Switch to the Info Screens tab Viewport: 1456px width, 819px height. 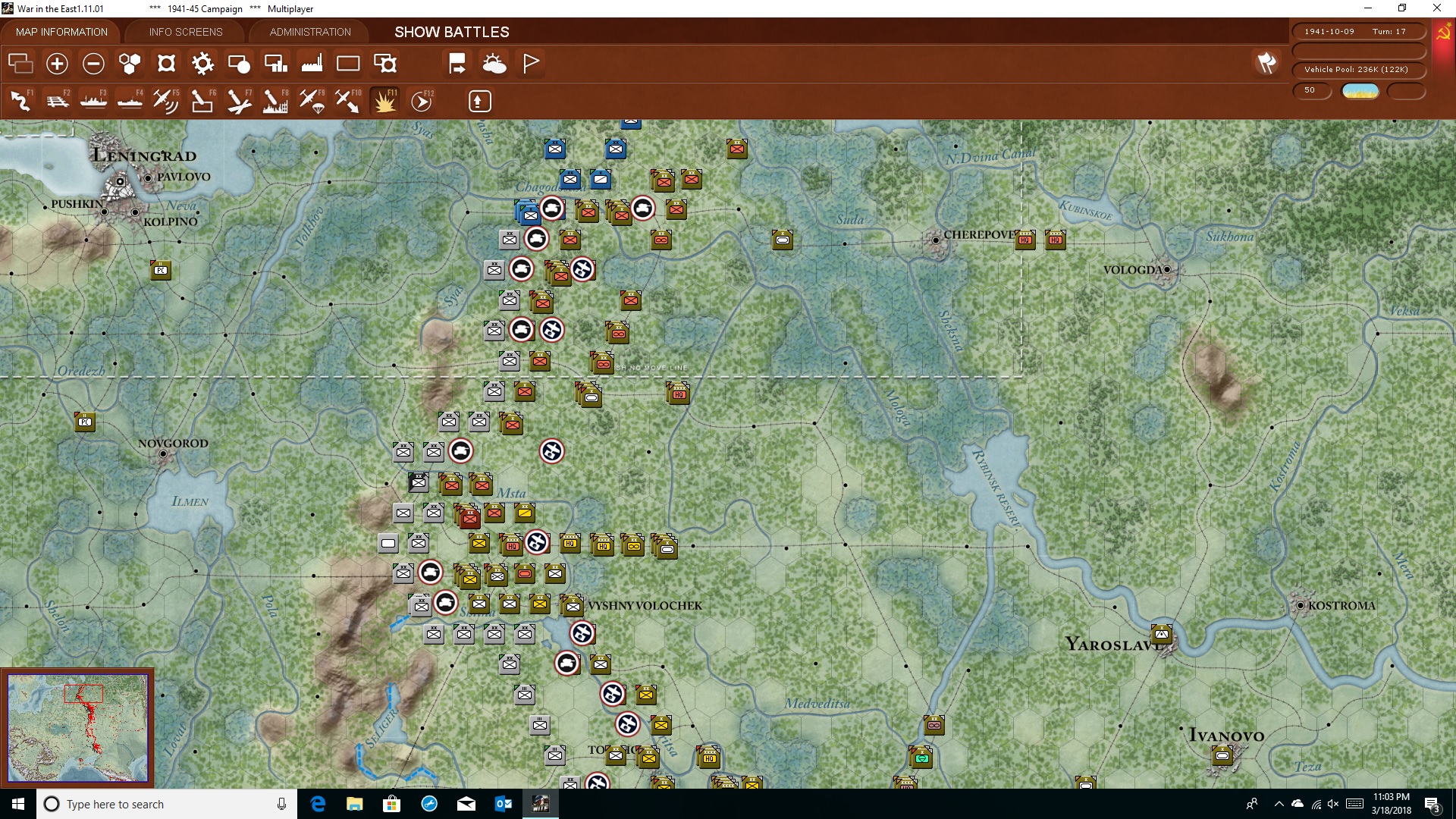tap(186, 32)
